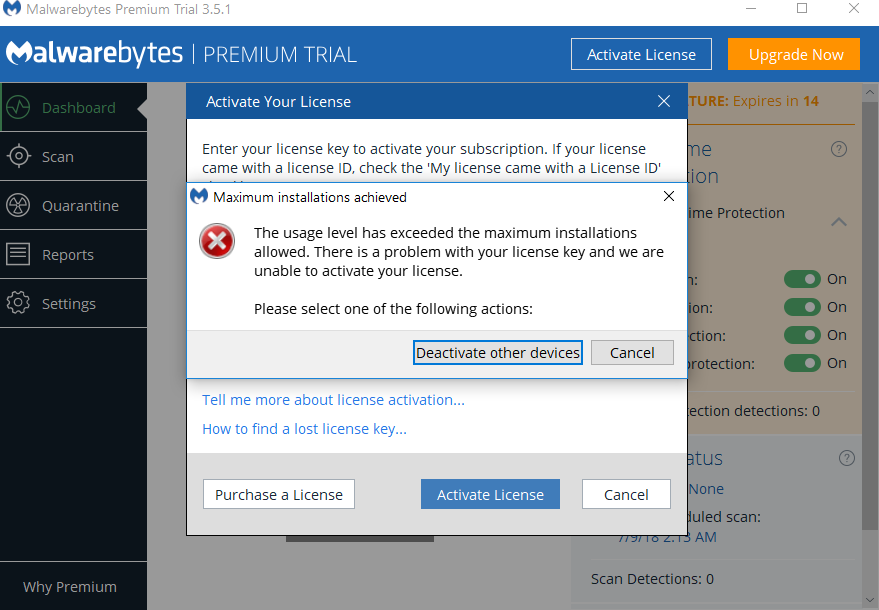Select the Reports list icon

tap(18, 254)
